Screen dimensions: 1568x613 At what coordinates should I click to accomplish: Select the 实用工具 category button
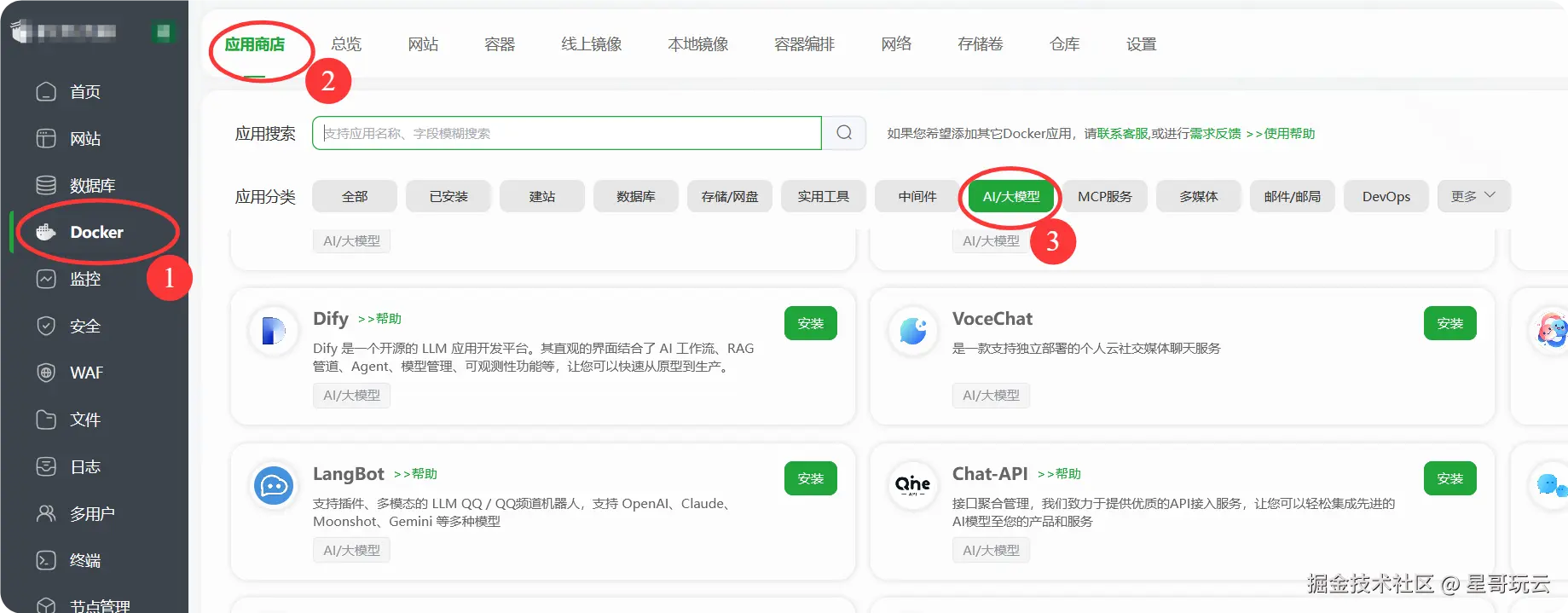(x=824, y=196)
